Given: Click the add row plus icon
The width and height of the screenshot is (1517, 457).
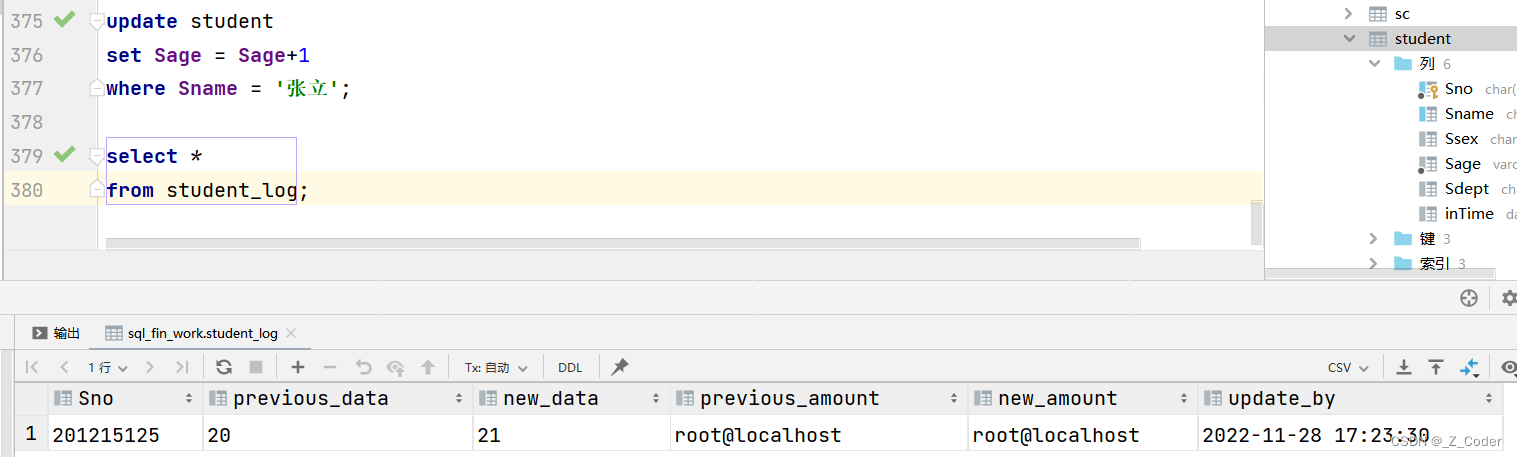Looking at the screenshot, I should (x=298, y=367).
